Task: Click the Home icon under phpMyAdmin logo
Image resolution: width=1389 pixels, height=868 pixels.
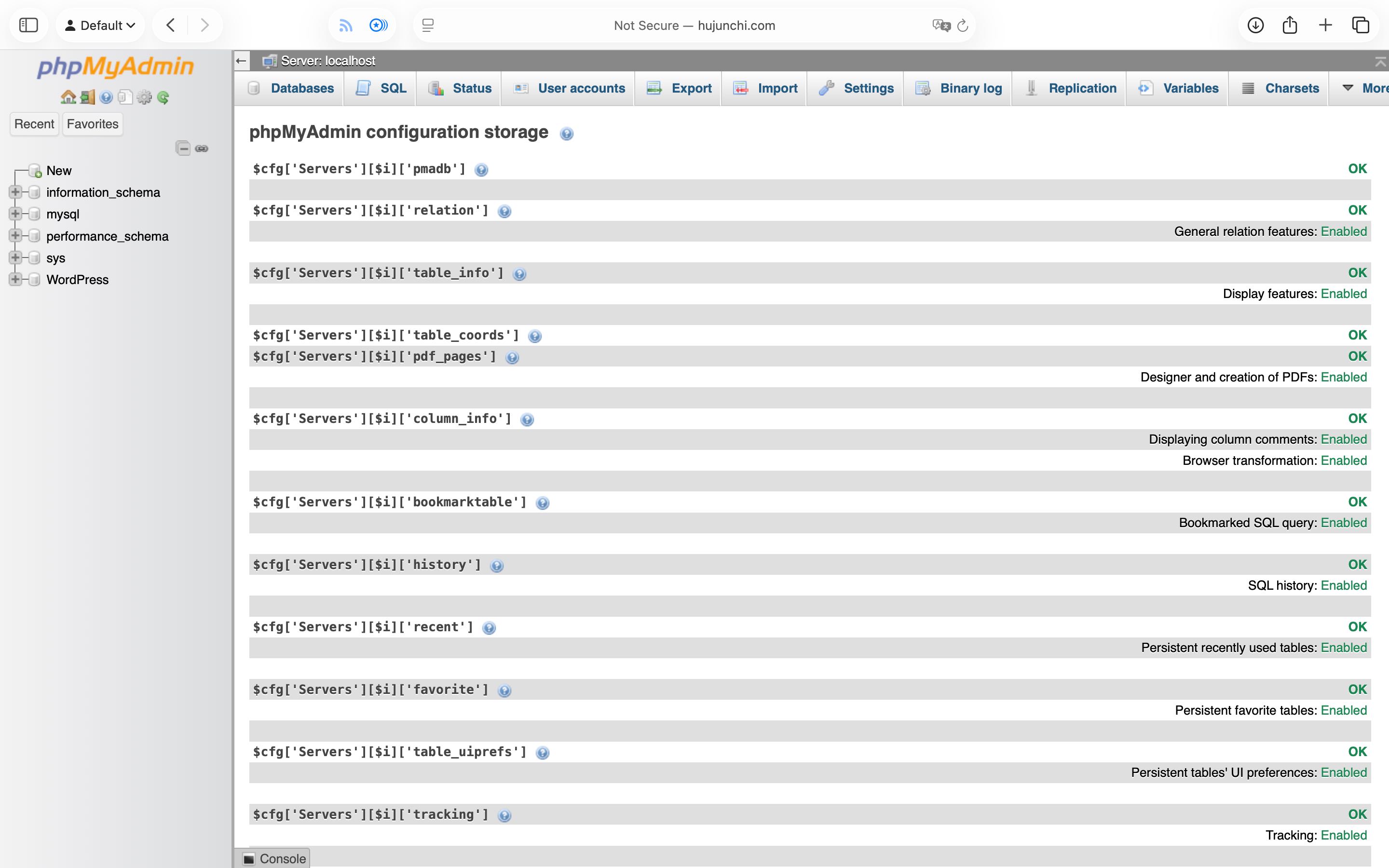Action: 68,97
